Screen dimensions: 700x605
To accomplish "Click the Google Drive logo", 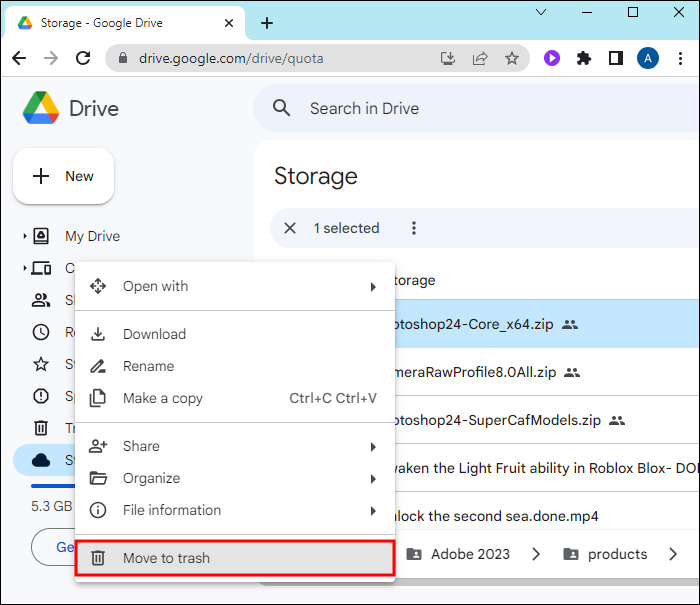I will (x=41, y=108).
